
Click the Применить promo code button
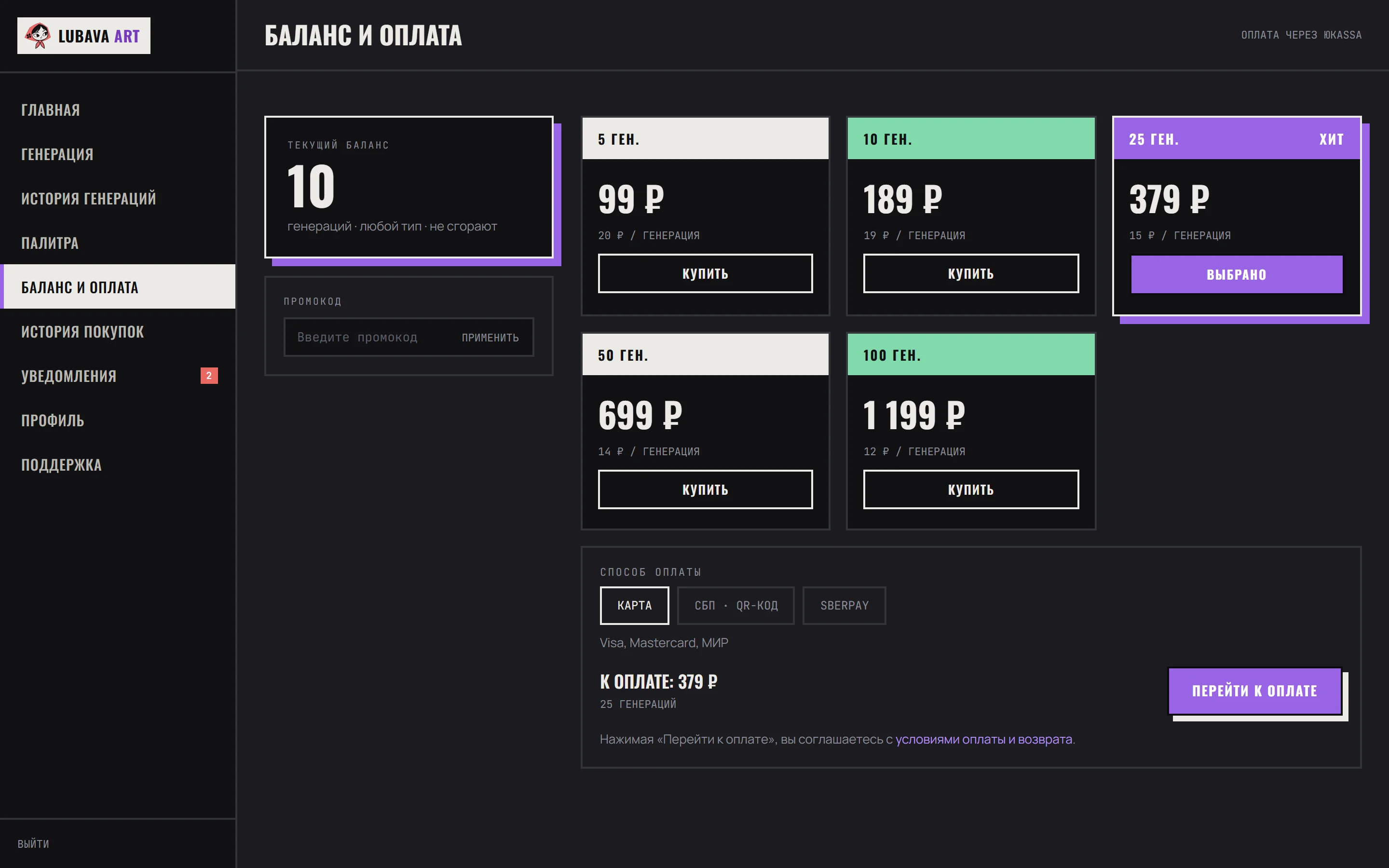click(490, 338)
